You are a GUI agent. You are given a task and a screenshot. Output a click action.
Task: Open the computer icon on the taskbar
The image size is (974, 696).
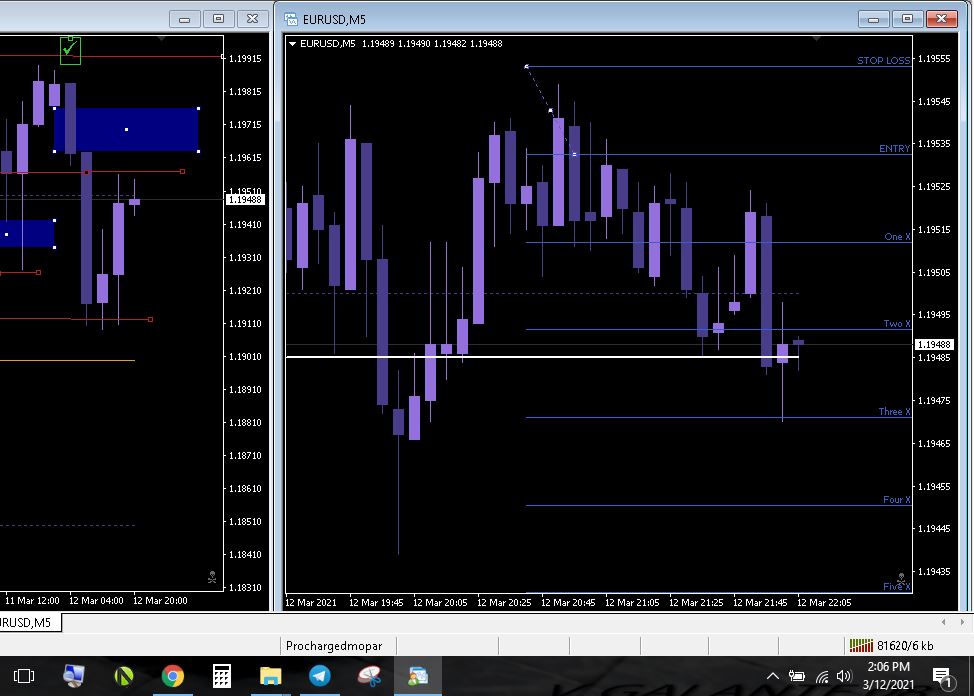click(73, 676)
